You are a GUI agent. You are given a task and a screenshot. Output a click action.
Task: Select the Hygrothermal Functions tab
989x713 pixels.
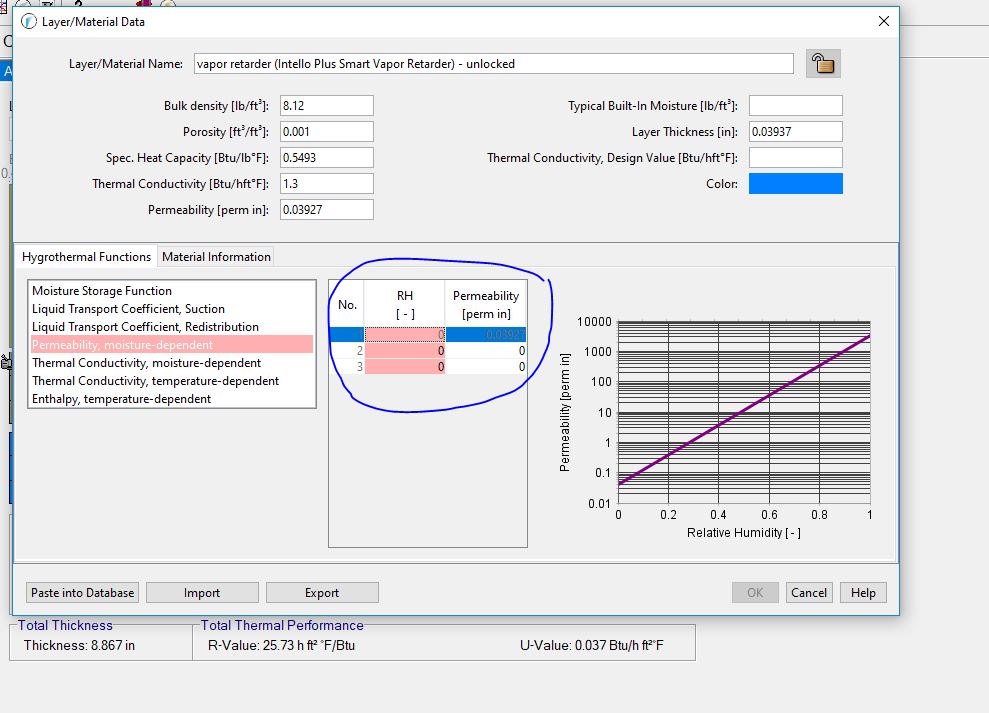point(86,257)
